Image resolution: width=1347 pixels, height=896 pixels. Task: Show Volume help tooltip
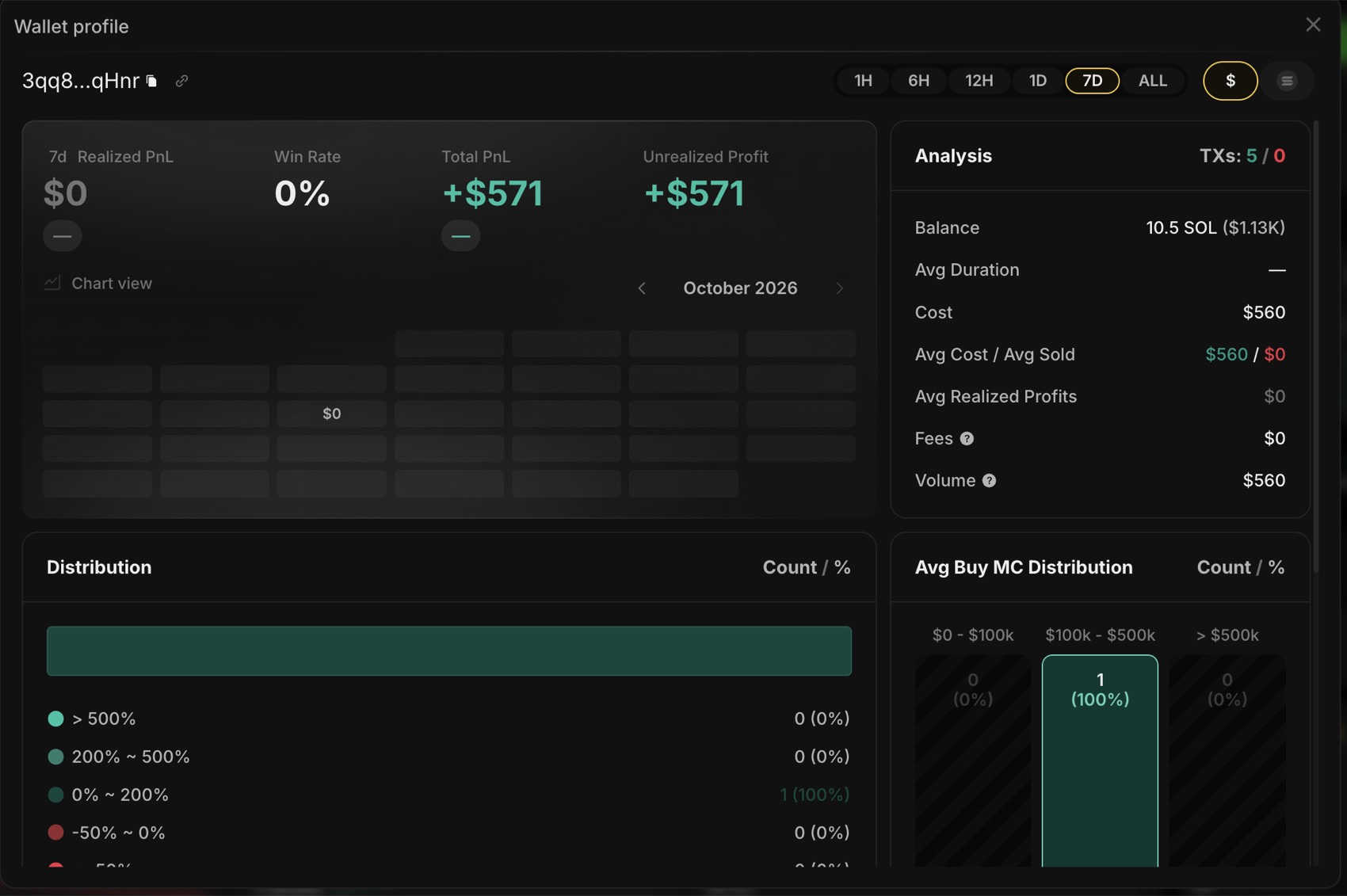pyautogui.click(x=989, y=481)
